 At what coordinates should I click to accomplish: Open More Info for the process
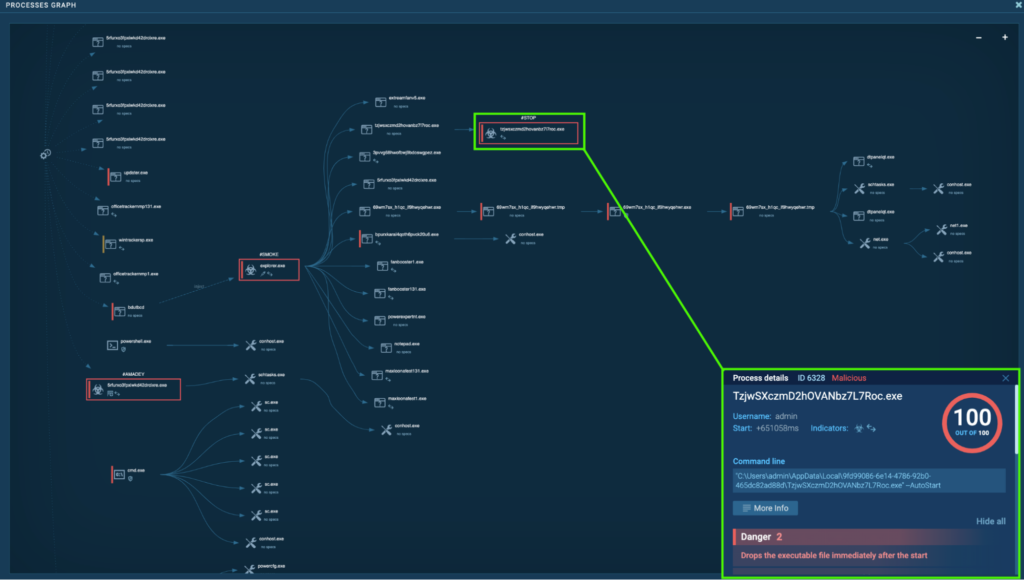click(x=765, y=508)
